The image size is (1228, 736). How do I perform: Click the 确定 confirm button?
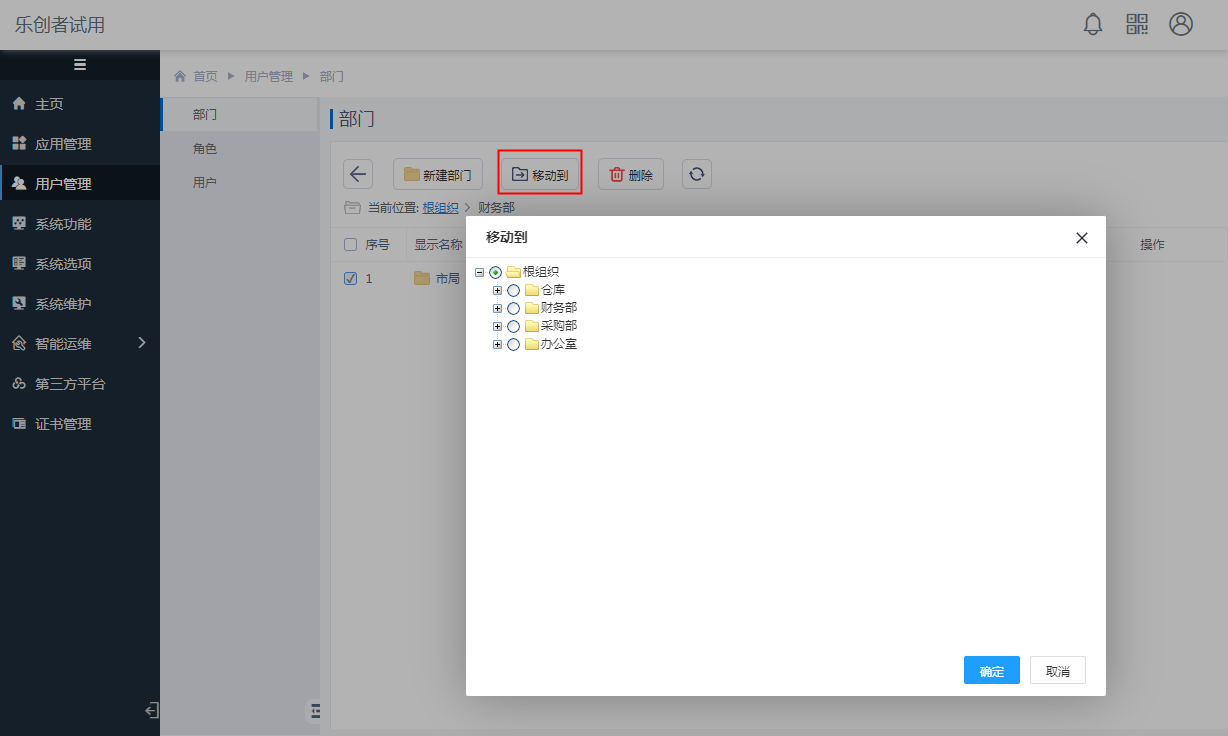991,671
